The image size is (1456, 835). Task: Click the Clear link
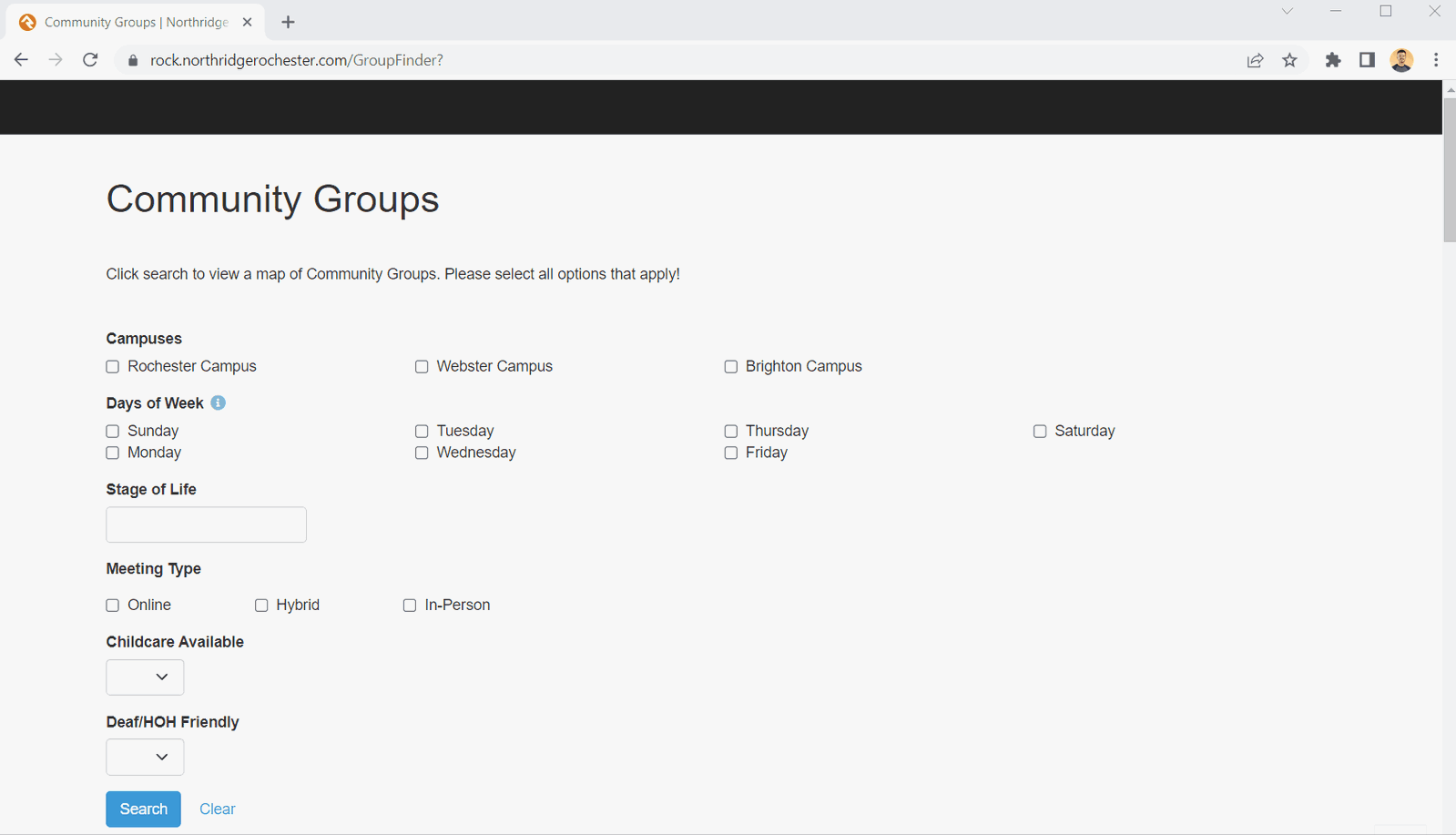click(218, 809)
